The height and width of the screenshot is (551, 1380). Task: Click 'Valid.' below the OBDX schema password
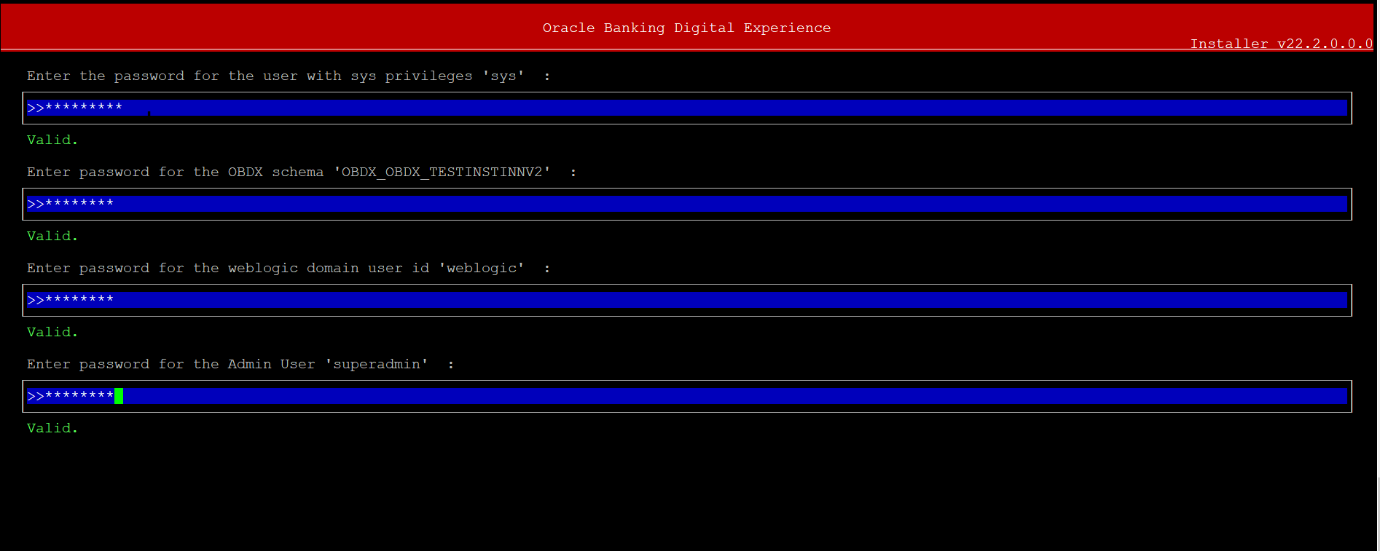(x=53, y=236)
